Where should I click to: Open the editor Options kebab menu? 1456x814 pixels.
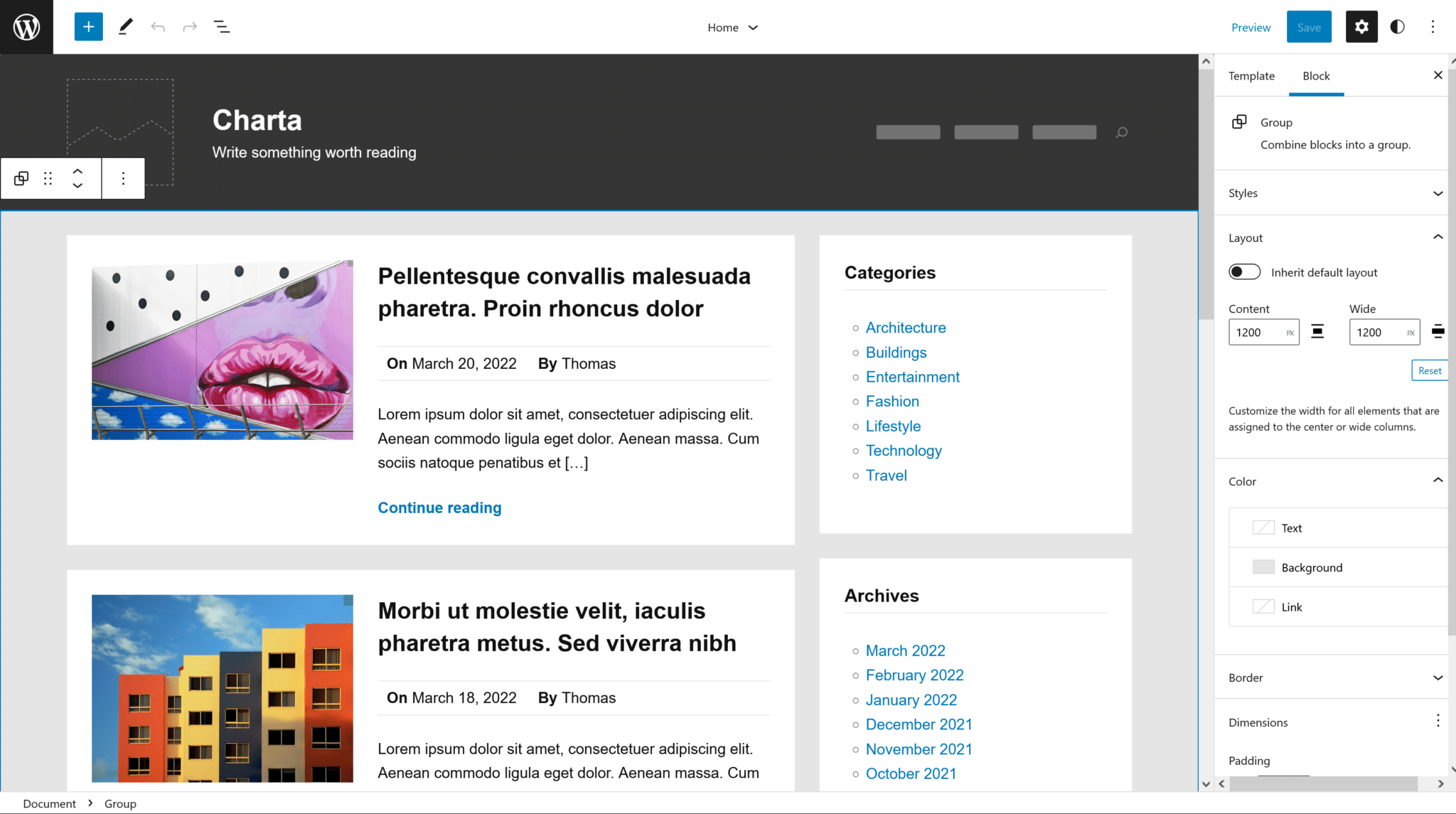click(x=1433, y=26)
